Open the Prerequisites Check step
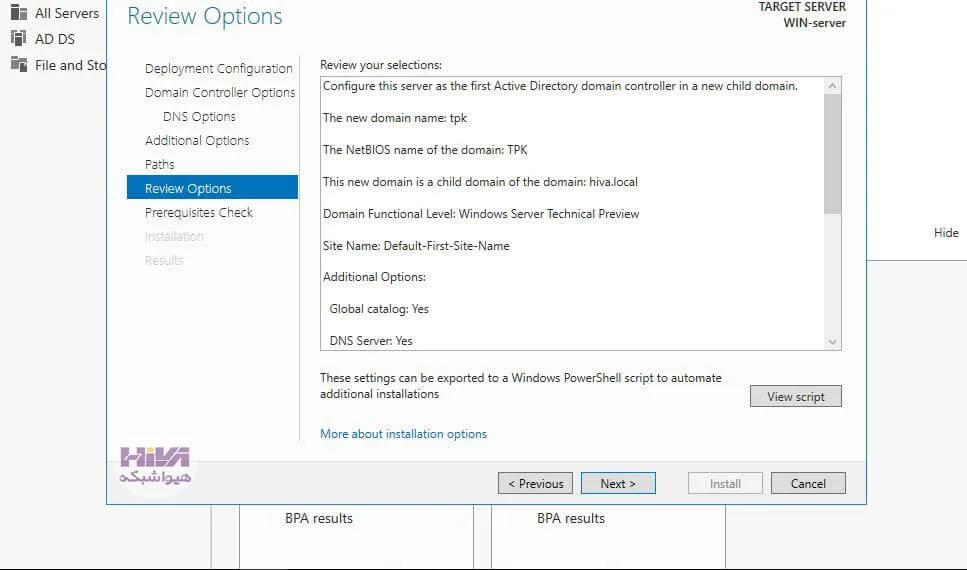 coord(199,213)
